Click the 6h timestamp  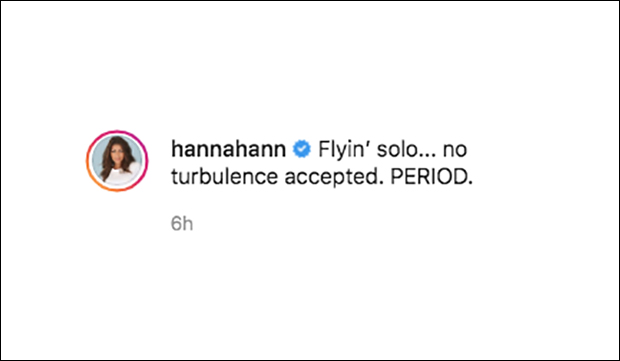click(182, 223)
